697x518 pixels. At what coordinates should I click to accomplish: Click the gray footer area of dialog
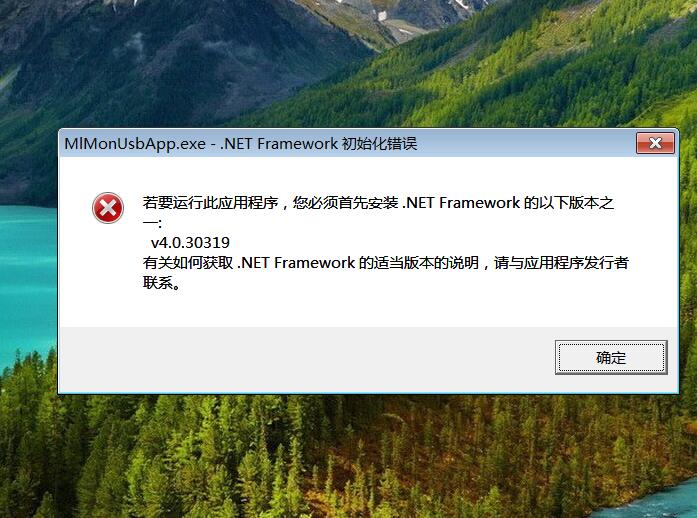(307, 359)
